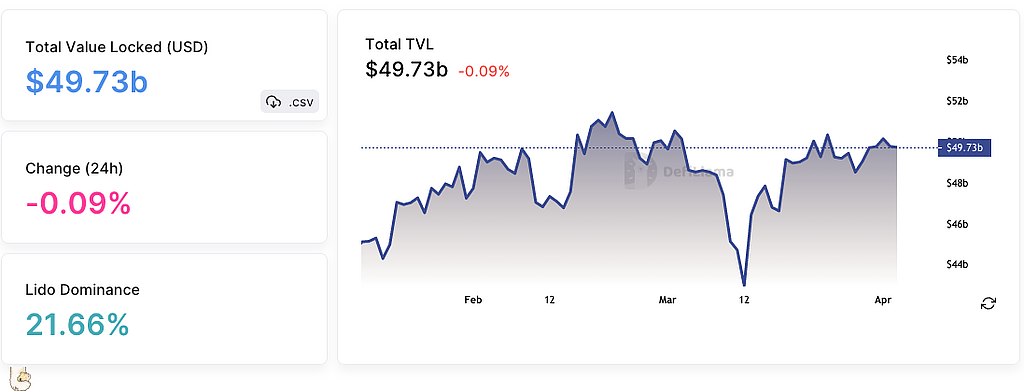Click the $46b y-axis label
Image resolution: width=1024 pixels, height=391 pixels.
point(957,224)
